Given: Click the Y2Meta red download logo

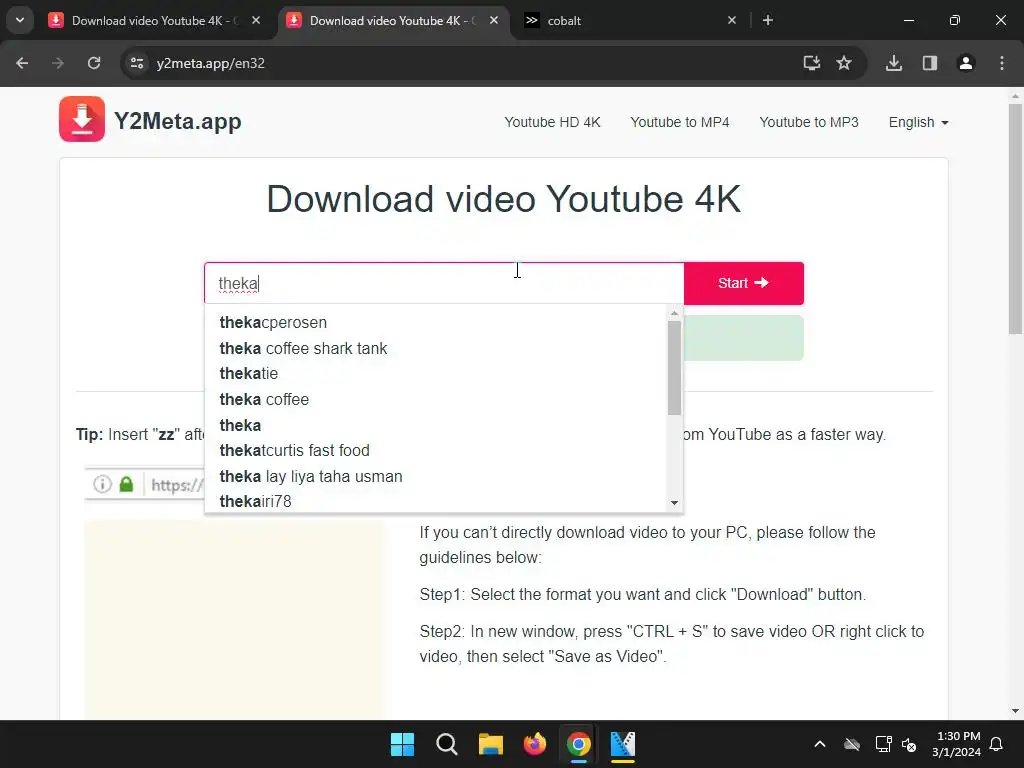Looking at the screenshot, I should 82,119.
